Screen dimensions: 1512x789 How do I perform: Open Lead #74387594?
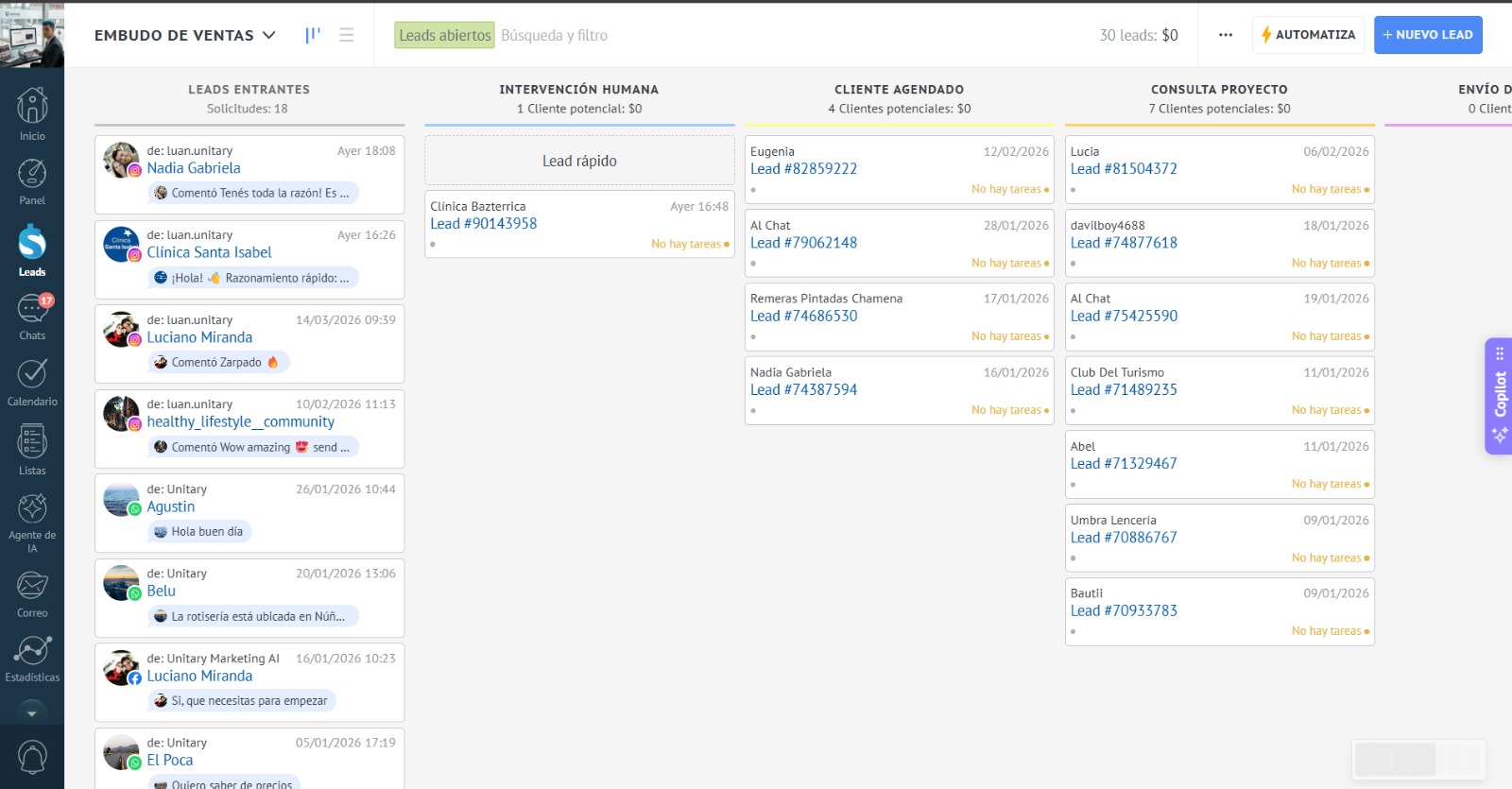click(803, 390)
